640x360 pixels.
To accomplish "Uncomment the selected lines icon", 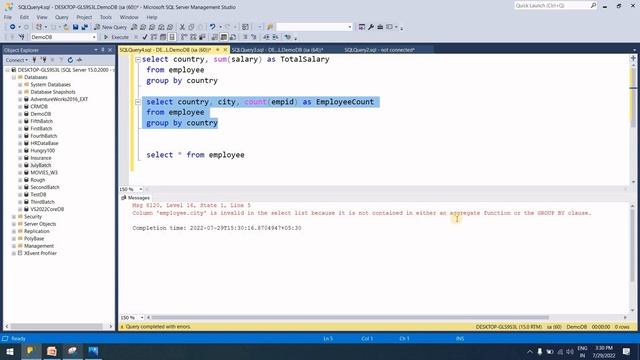I will click(x=253, y=37).
